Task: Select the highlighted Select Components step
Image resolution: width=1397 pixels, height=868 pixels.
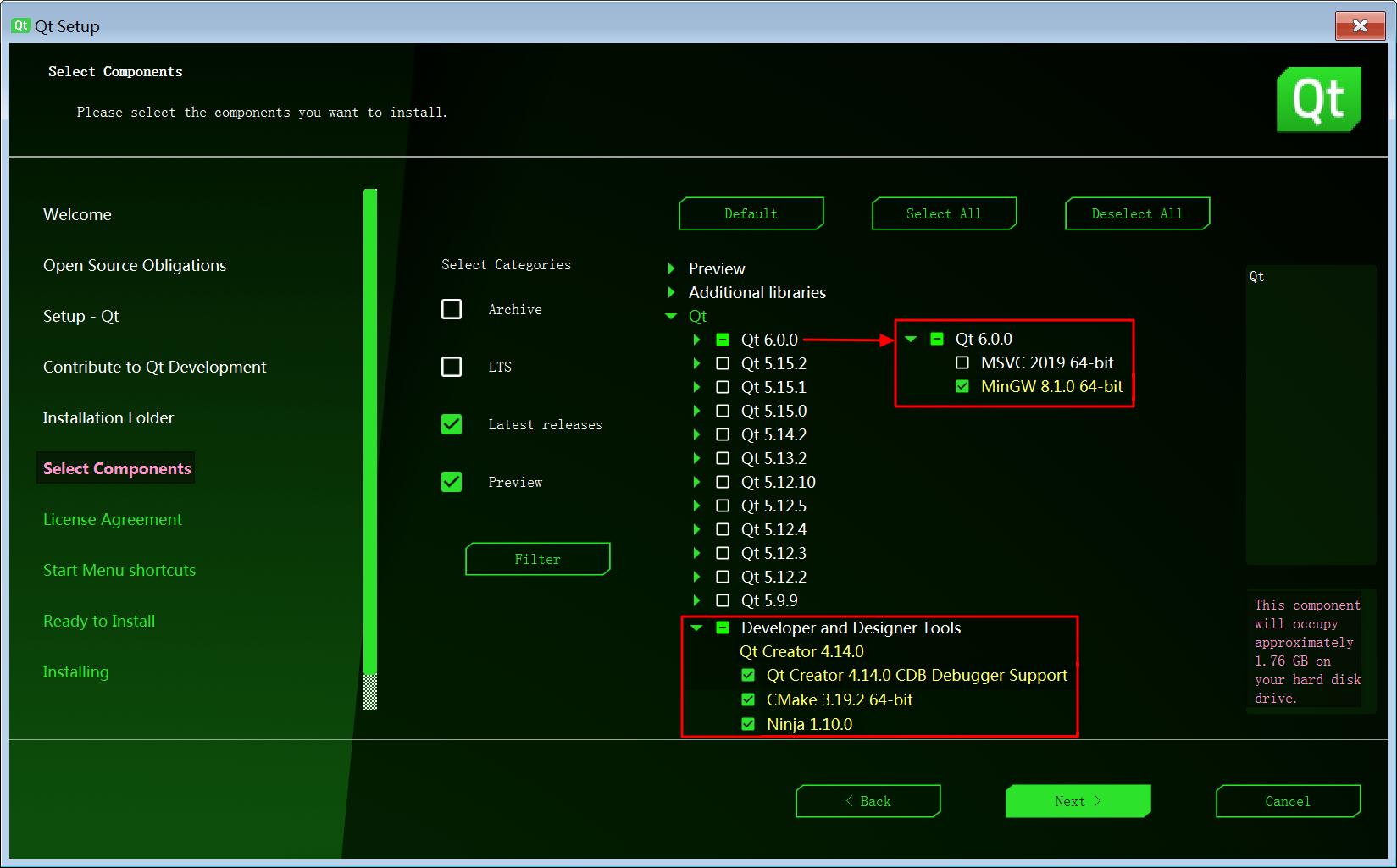Action: (117, 468)
